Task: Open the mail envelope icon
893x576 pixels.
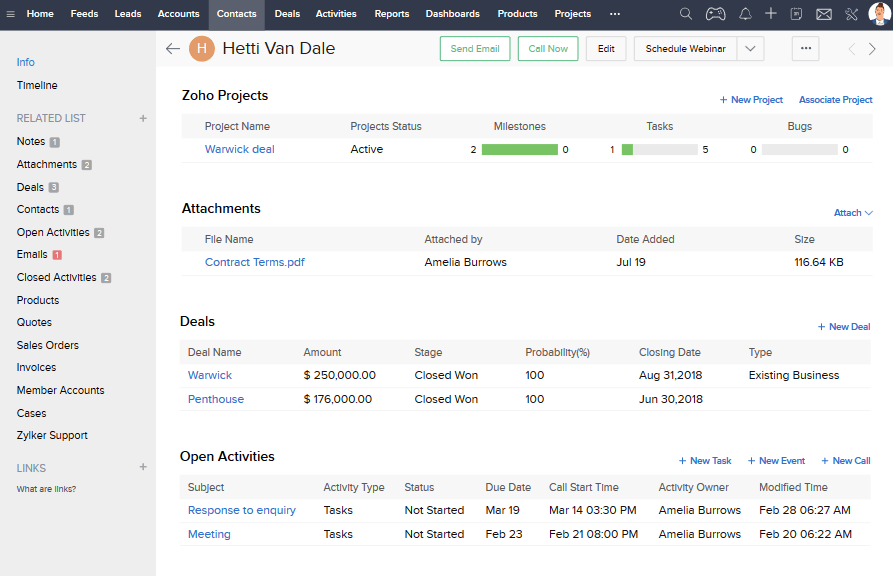Action: pyautogui.click(x=824, y=14)
